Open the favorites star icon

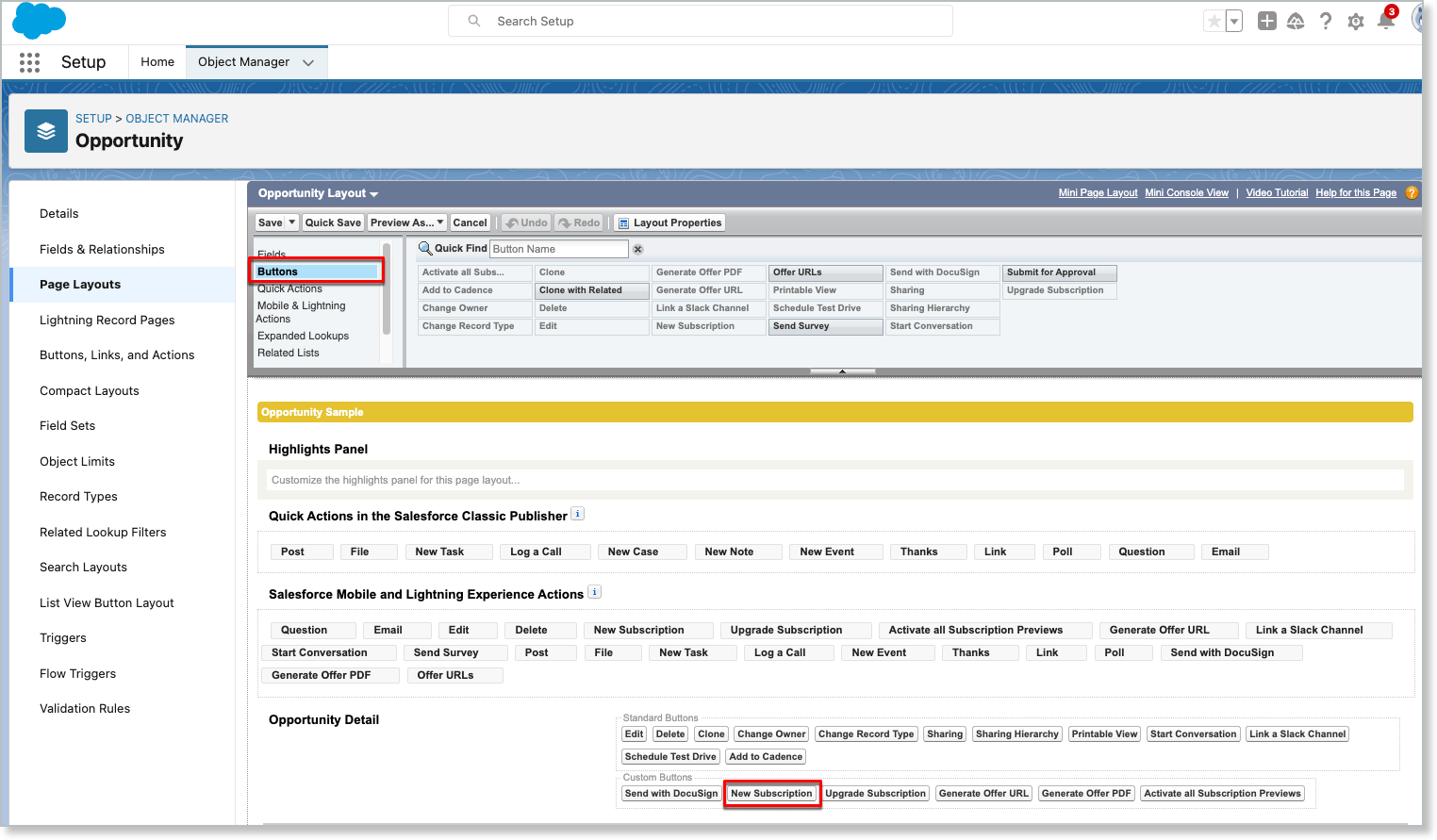[x=1214, y=21]
